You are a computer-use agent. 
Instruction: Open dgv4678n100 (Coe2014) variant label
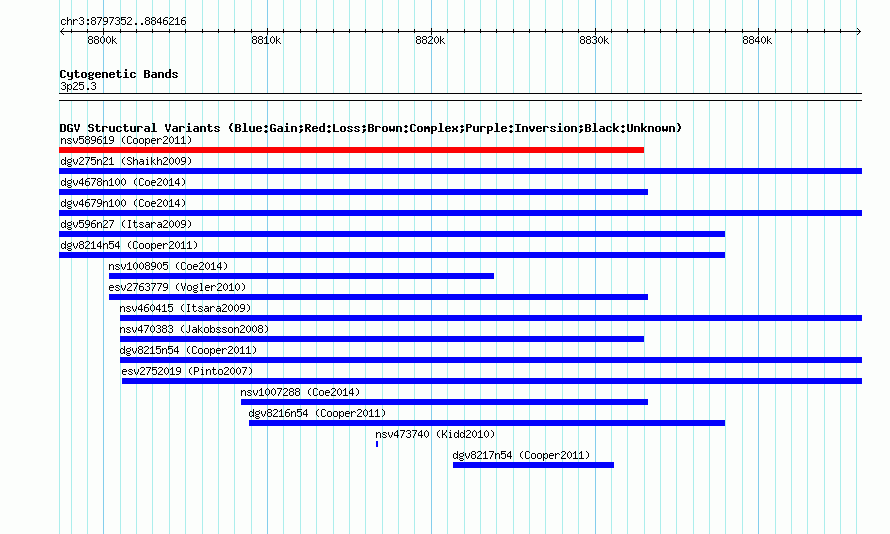(123, 182)
